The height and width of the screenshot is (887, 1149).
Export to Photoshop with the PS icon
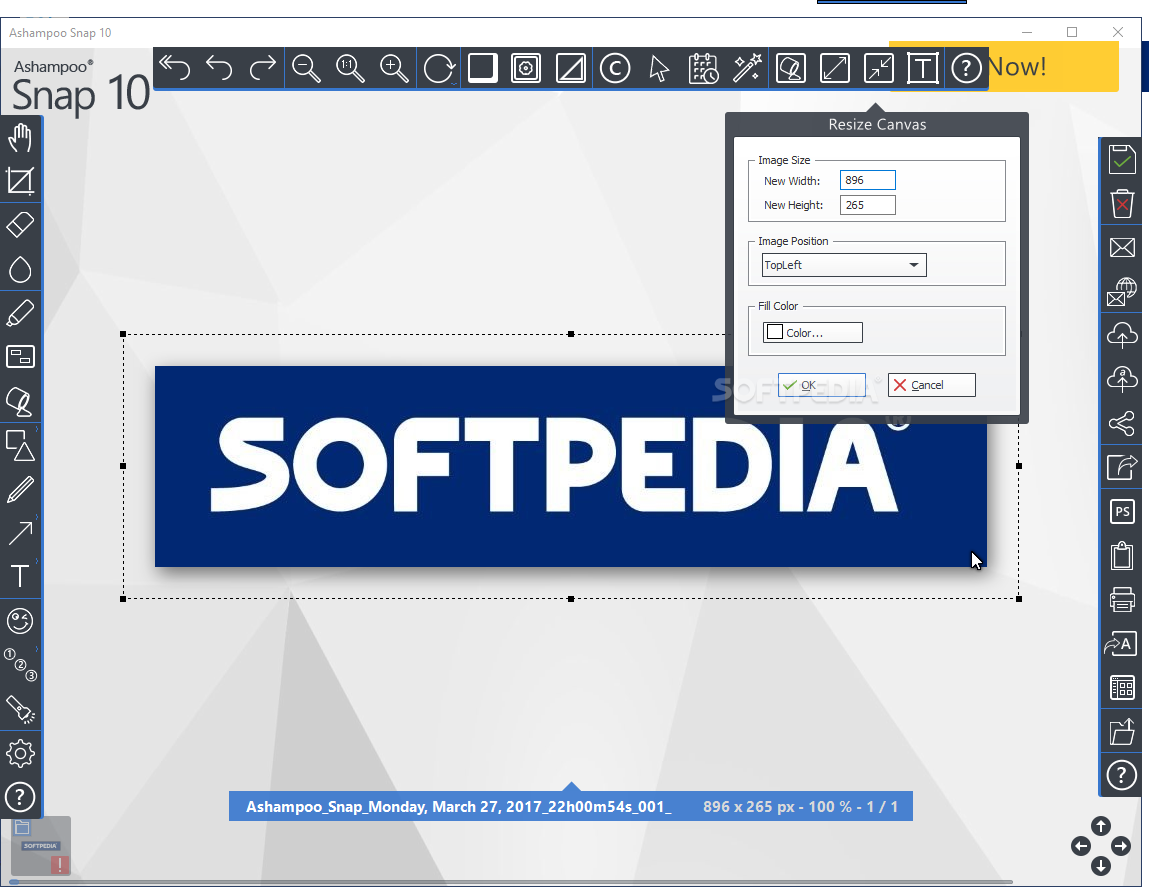point(1122,511)
